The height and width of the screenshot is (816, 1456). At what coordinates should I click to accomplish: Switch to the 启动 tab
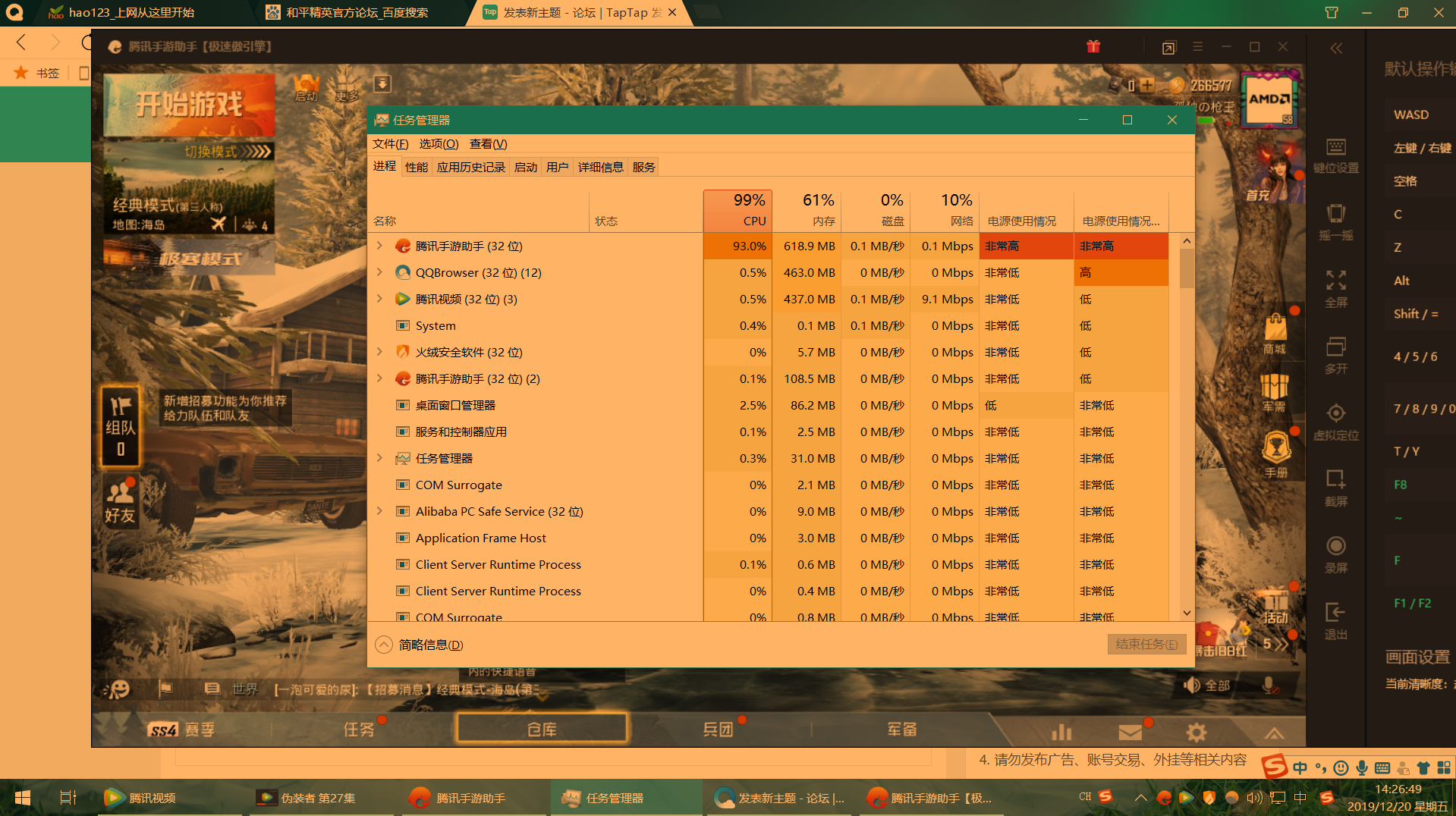tap(526, 167)
